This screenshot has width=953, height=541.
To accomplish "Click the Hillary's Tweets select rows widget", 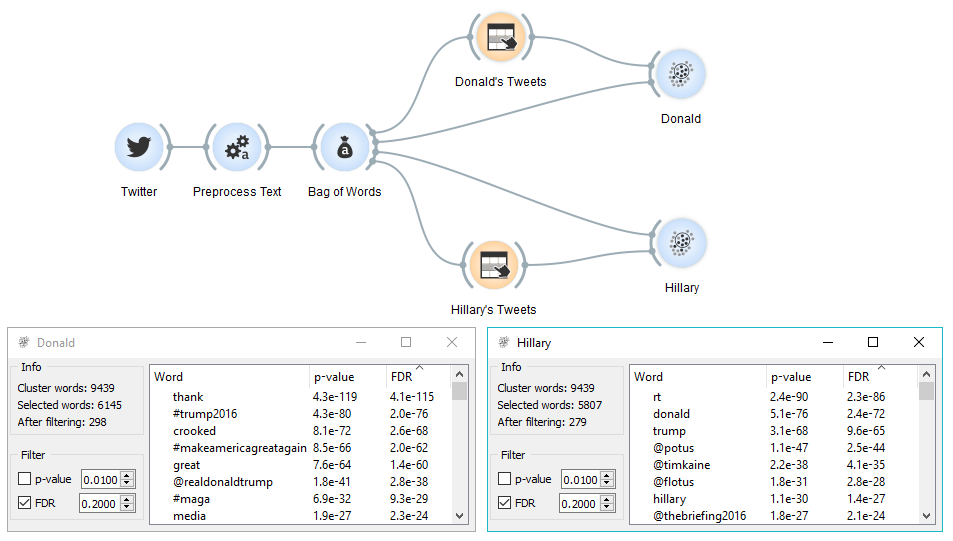I will (x=494, y=265).
